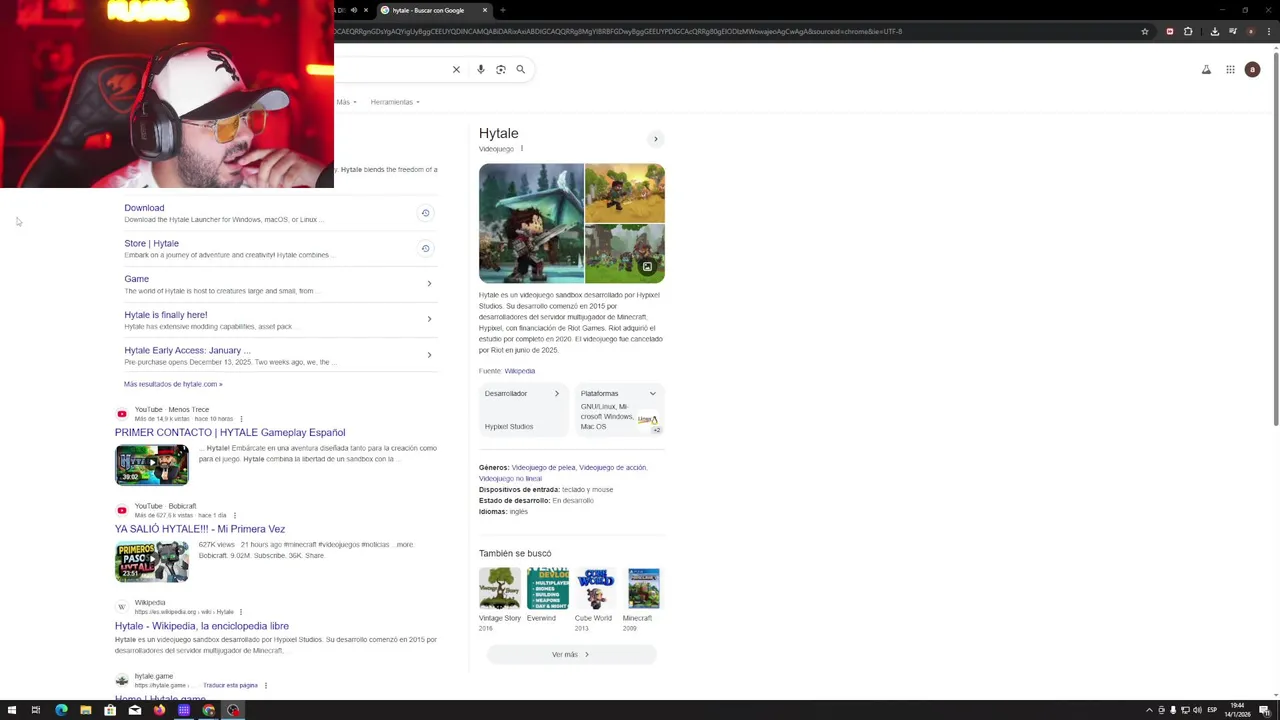The width and height of the screenshot is (1280, 720).
Task: Open File Explorer from the taskbar
Action: point(86,710)
